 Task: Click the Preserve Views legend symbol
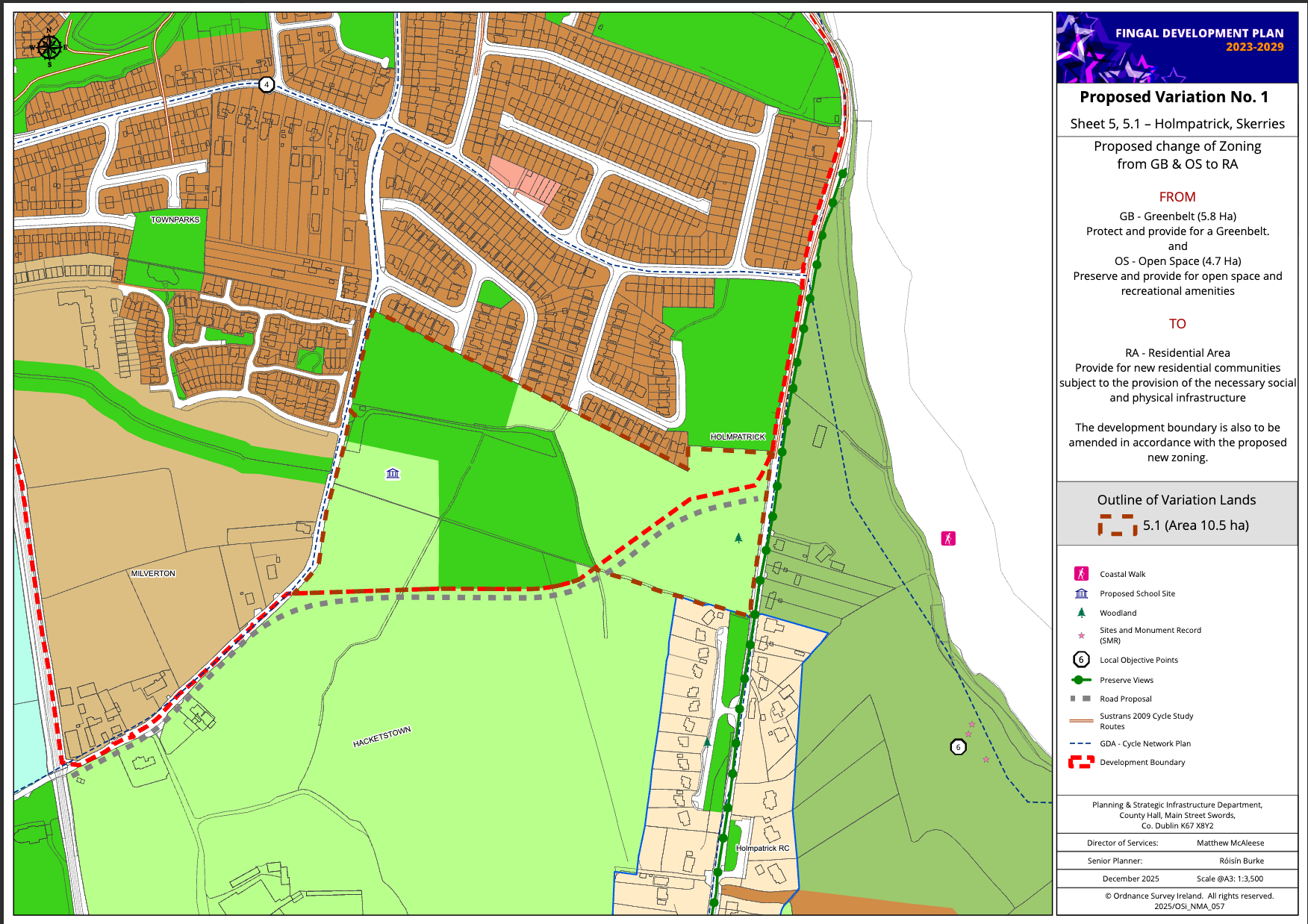click(1081, 680)
